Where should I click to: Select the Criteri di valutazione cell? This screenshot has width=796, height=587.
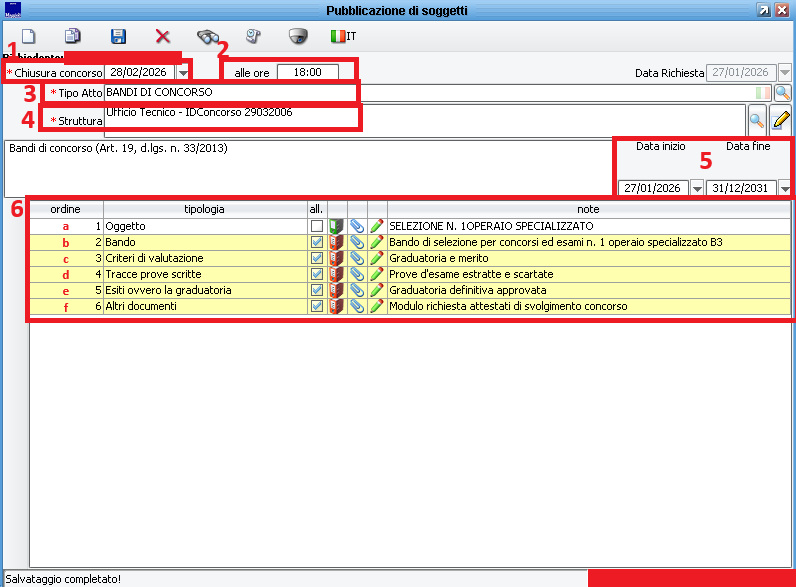tap(205, 258)
